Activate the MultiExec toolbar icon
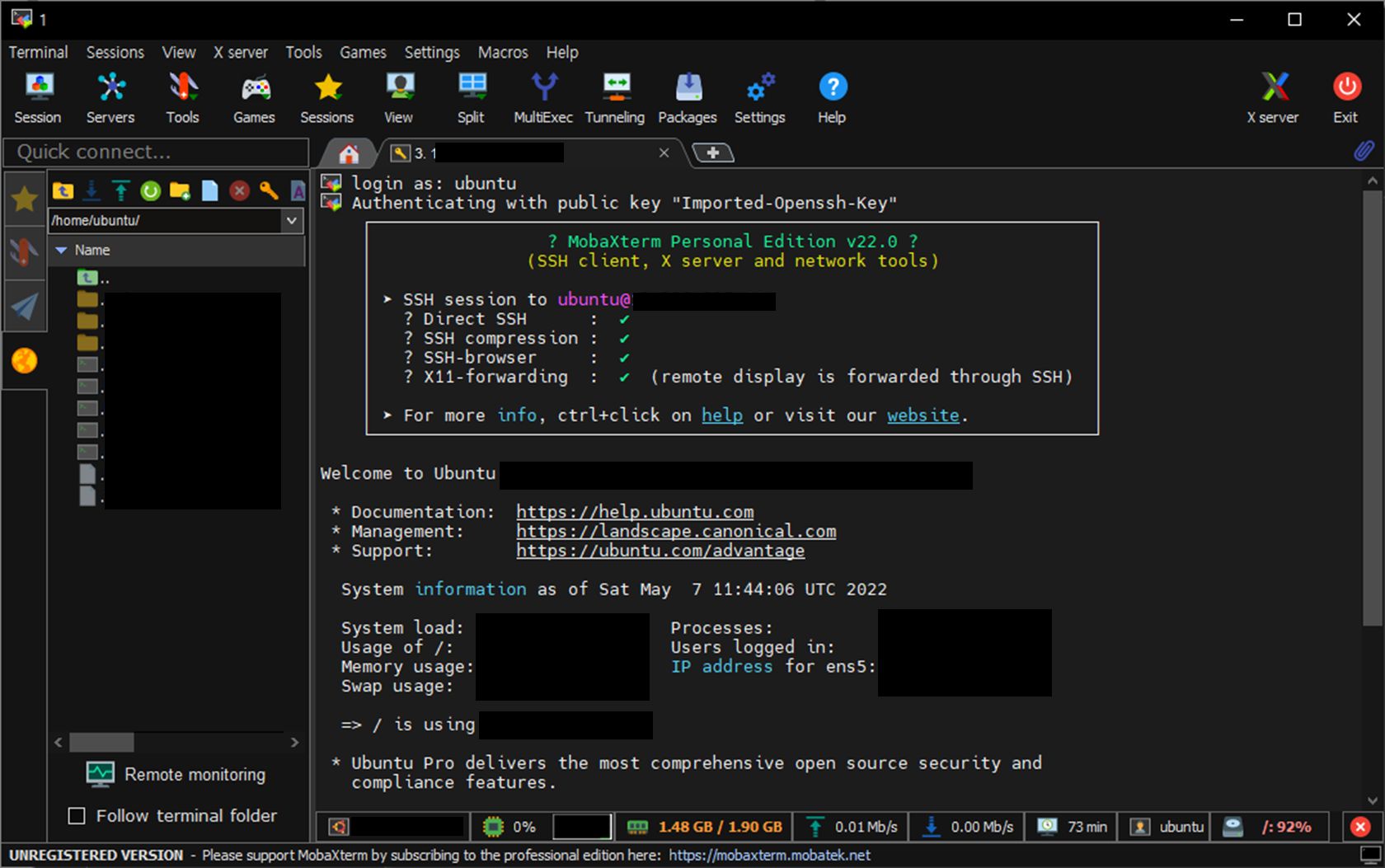The height and width of the screenshot is (868, 1385). 543,98
